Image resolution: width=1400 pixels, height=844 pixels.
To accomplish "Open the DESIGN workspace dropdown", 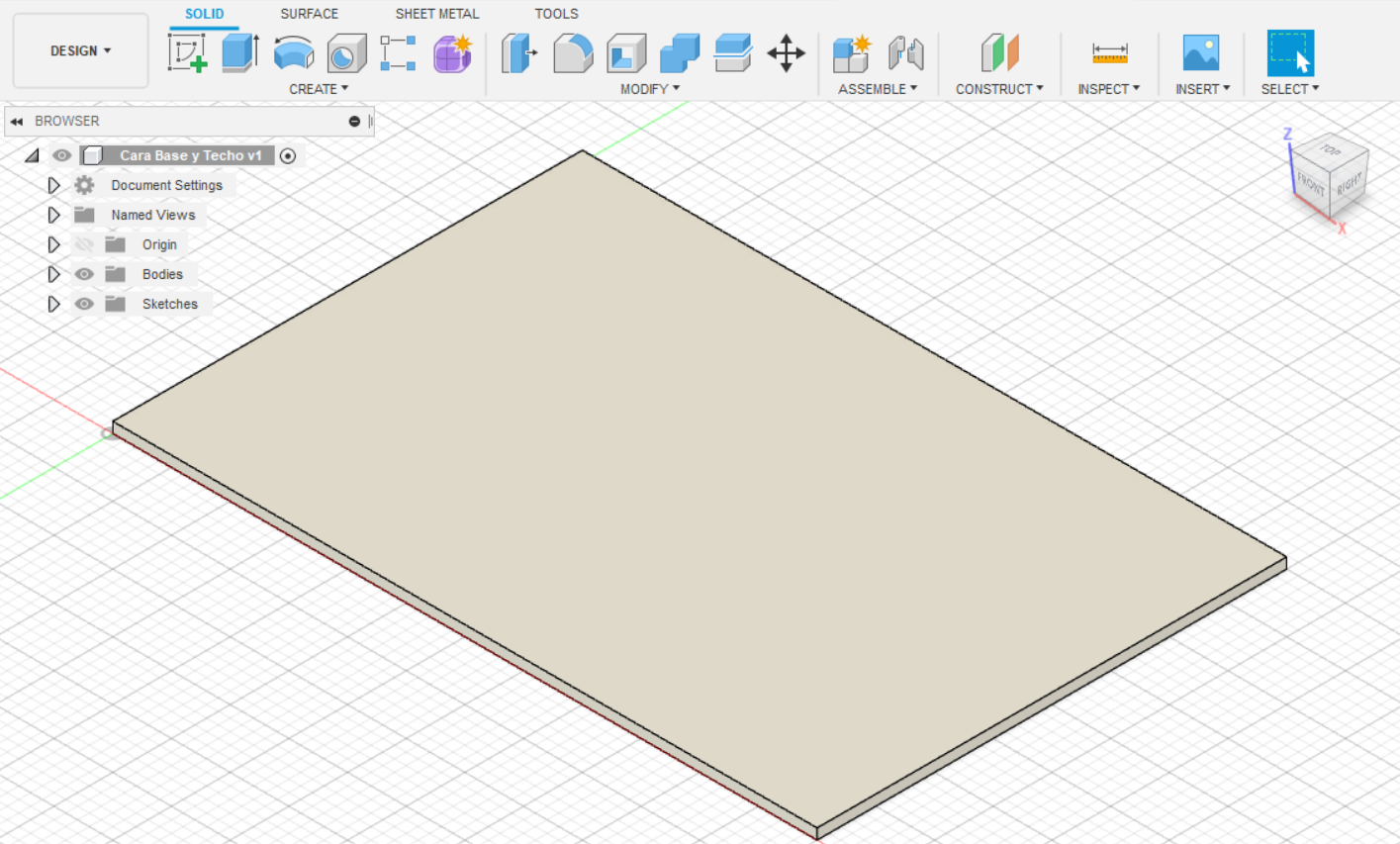I will 80,50.
